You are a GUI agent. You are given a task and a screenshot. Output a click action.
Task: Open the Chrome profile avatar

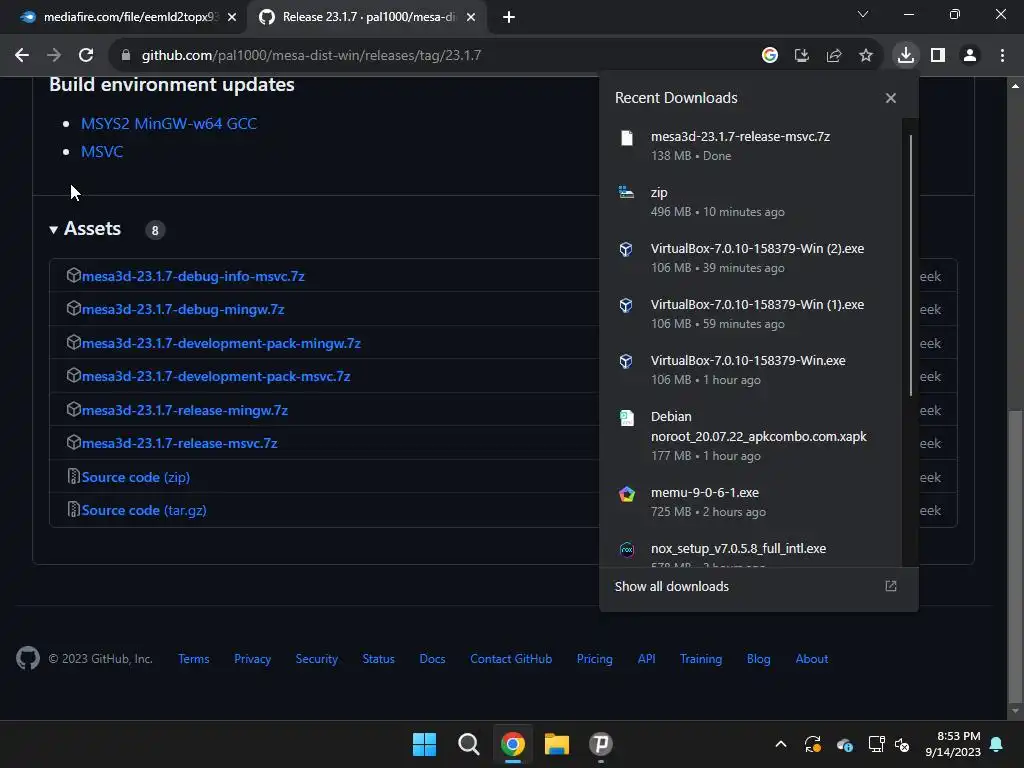coord(970,56)
